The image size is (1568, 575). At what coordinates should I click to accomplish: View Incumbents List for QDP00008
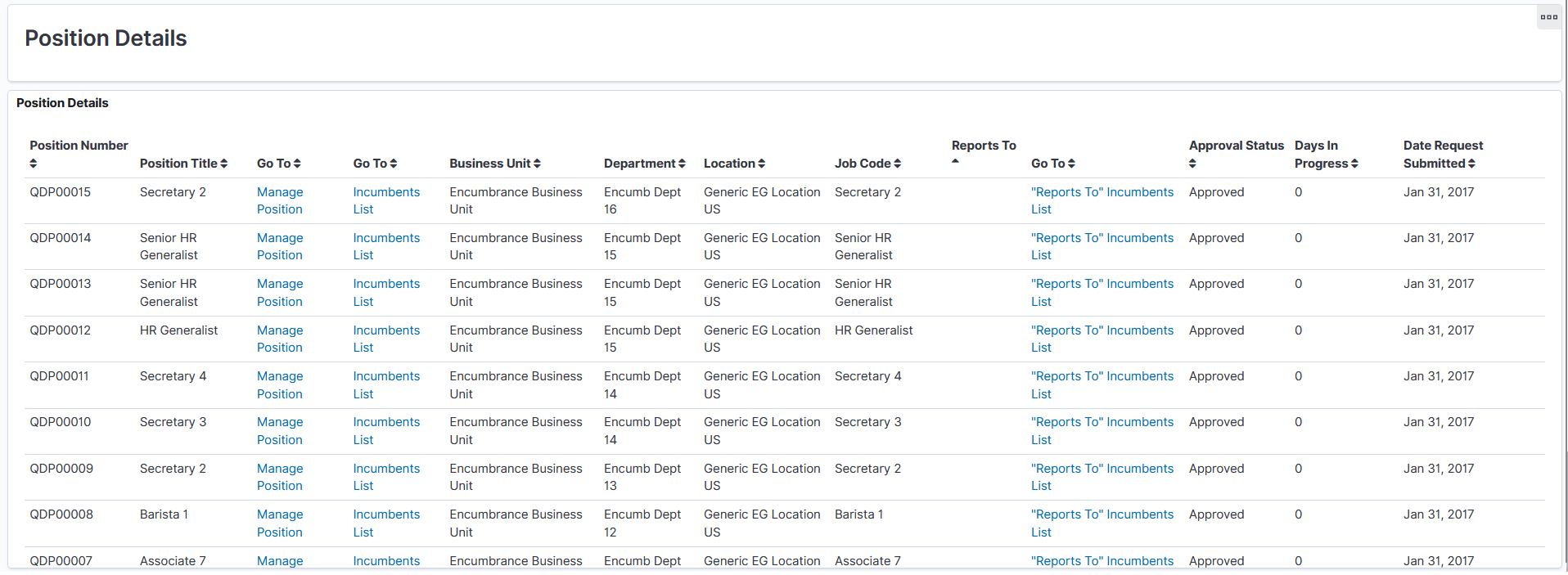pos(386,523)
